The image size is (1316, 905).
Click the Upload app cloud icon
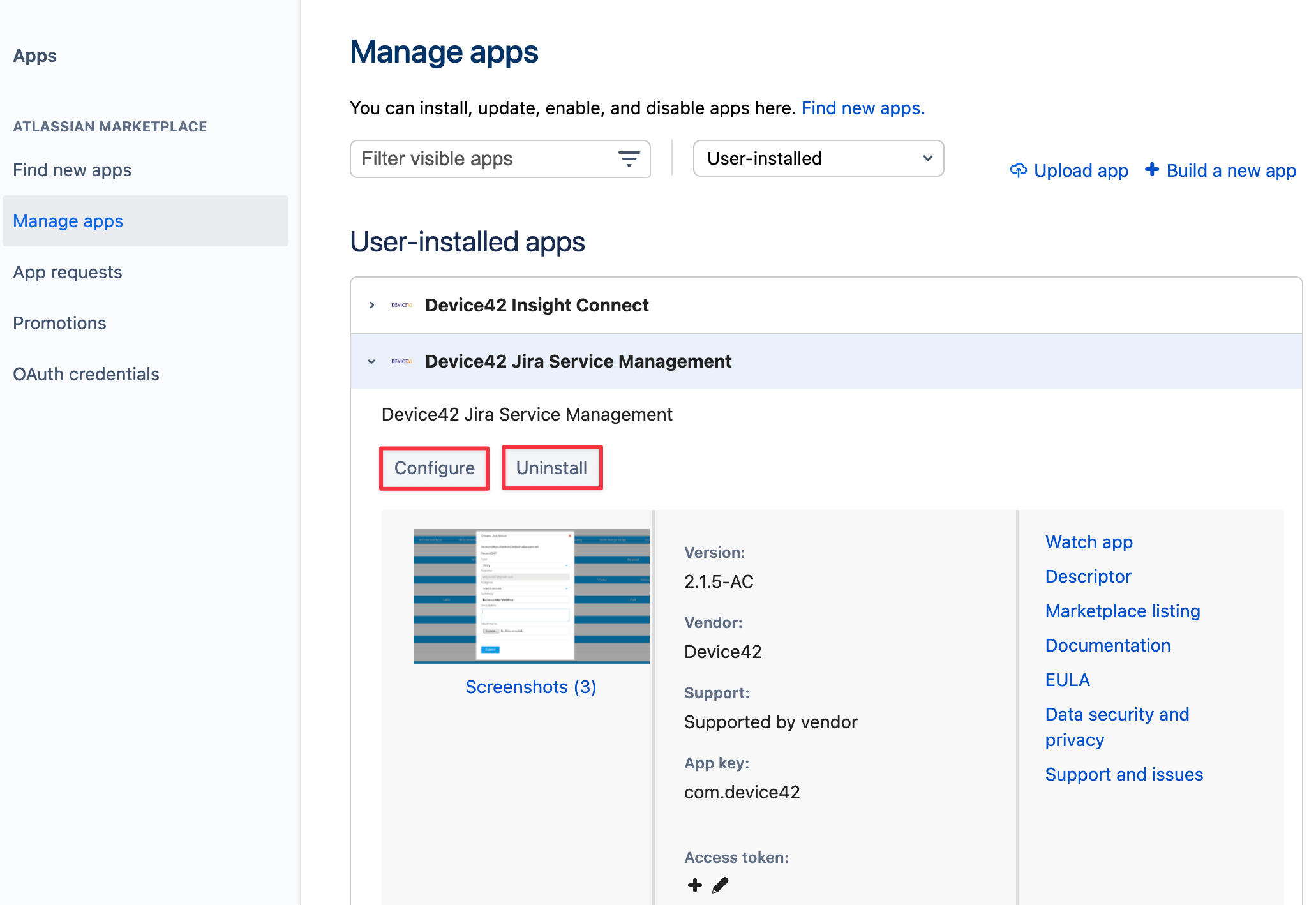pyautogui.click(x=1018, y=170)
